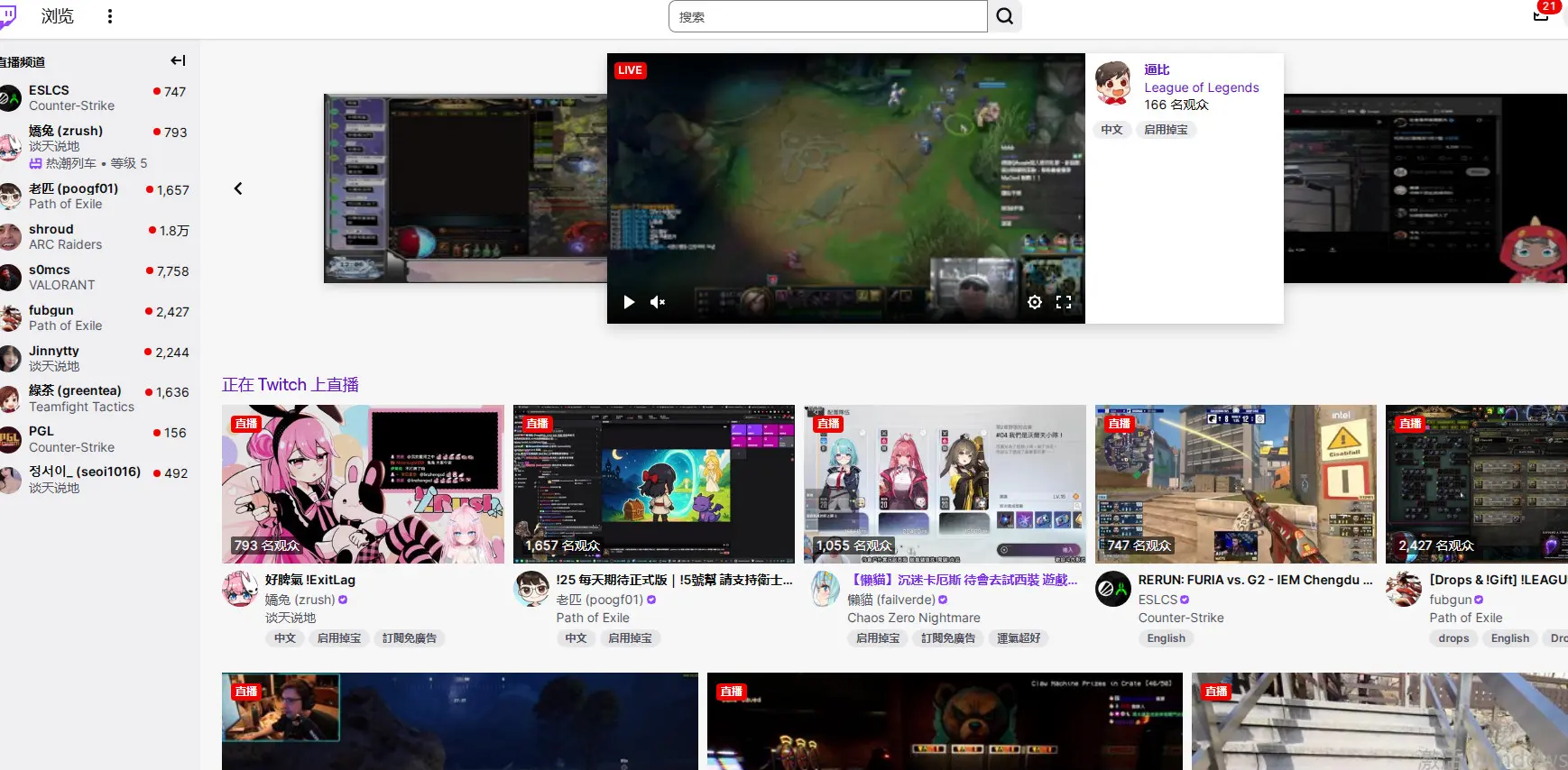Open League of Legends category link
The width and height of the screenshot is (1568, 770).
click(x=1202, y=87)
